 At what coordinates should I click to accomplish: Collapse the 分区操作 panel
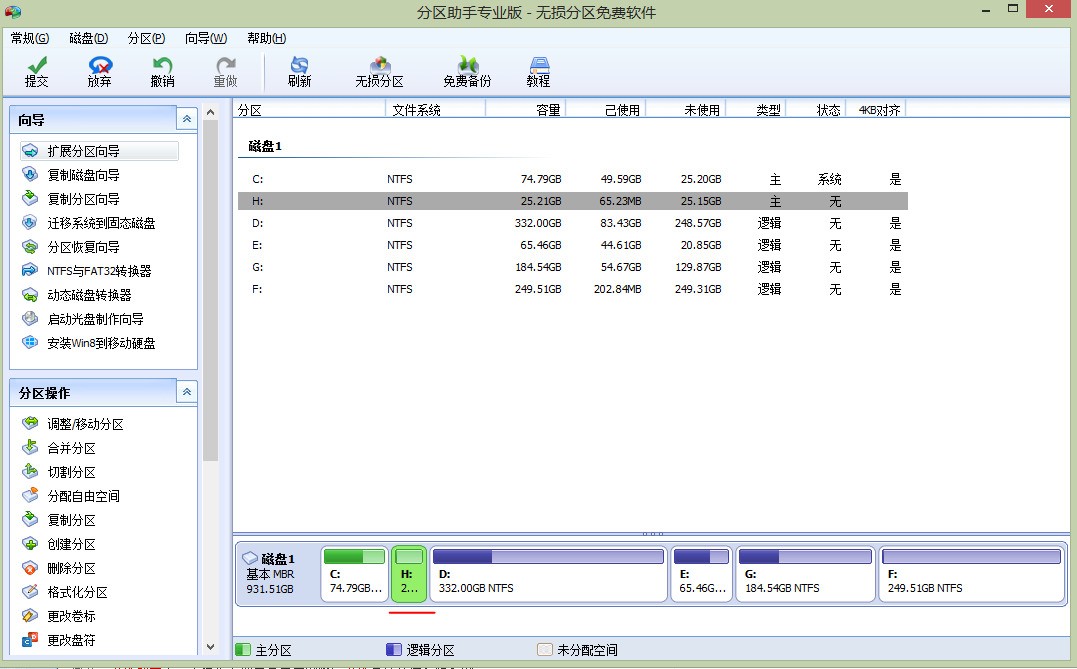click(x=186, y=392)
